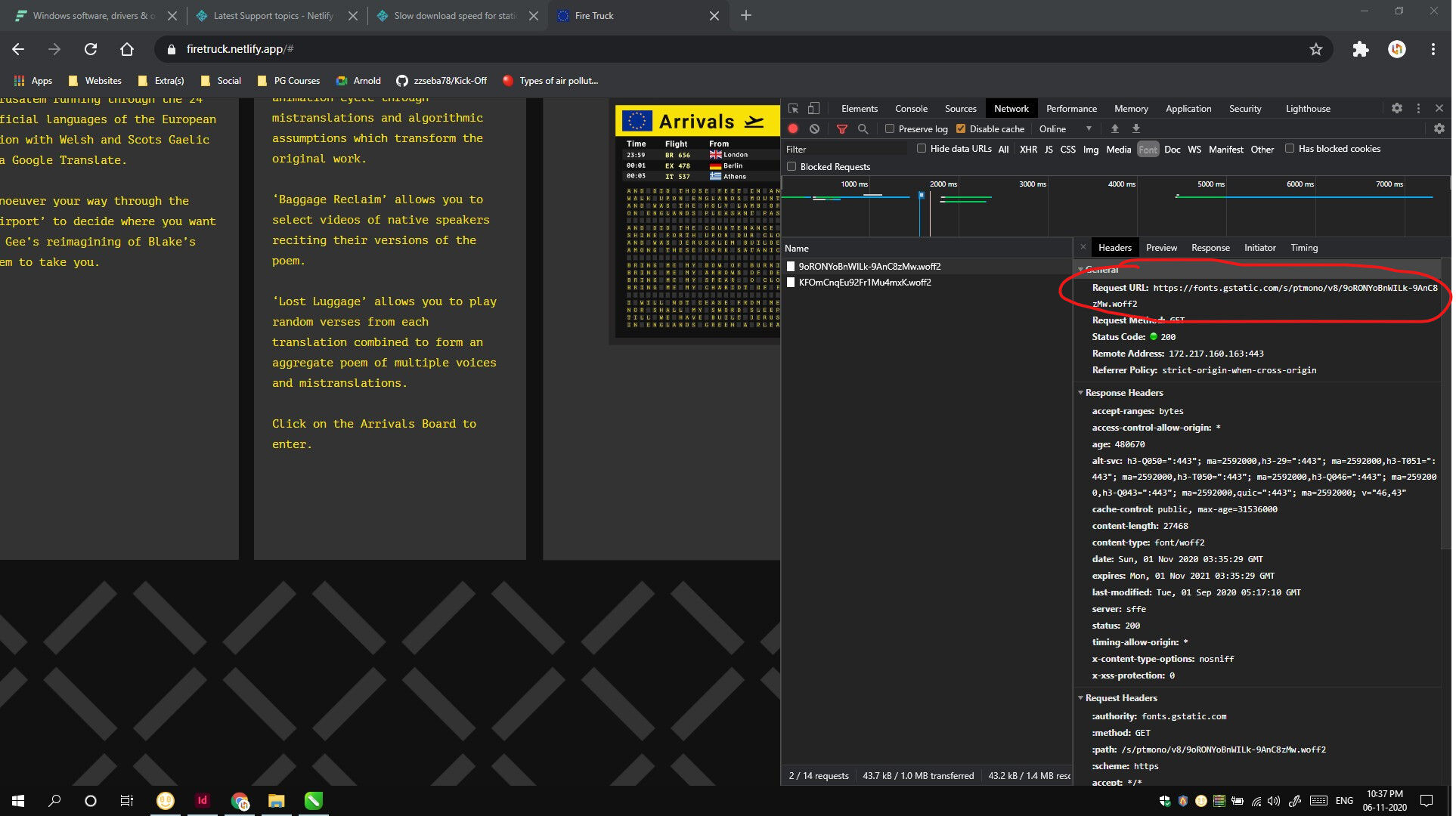The image size is (1456, 816).
Task: Open the Online throttling dropdown
Action: click(x=1065, y=129)
